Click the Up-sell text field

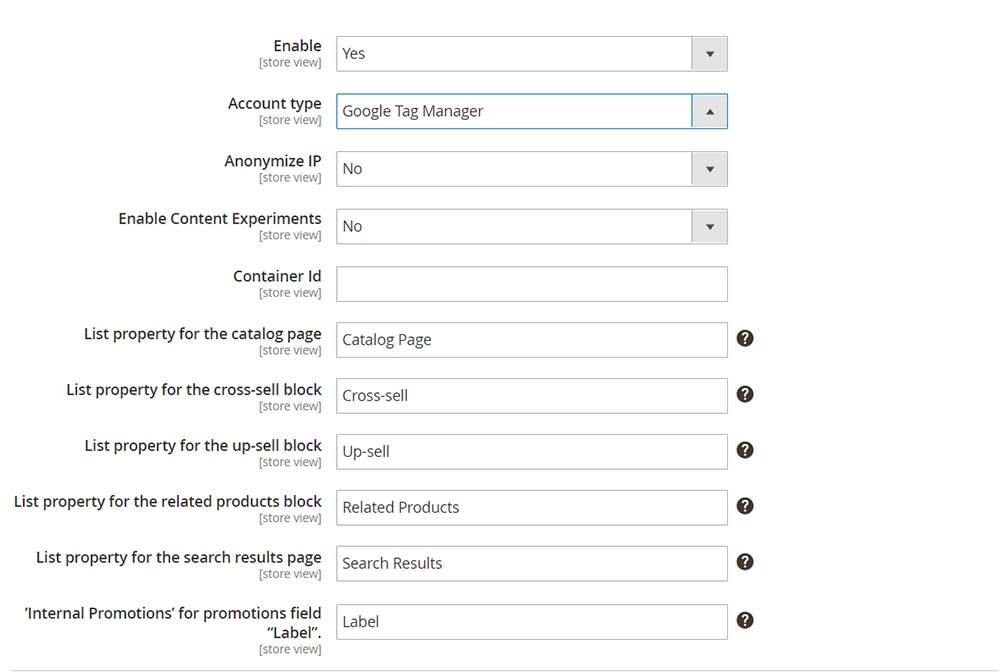(530, 451)
